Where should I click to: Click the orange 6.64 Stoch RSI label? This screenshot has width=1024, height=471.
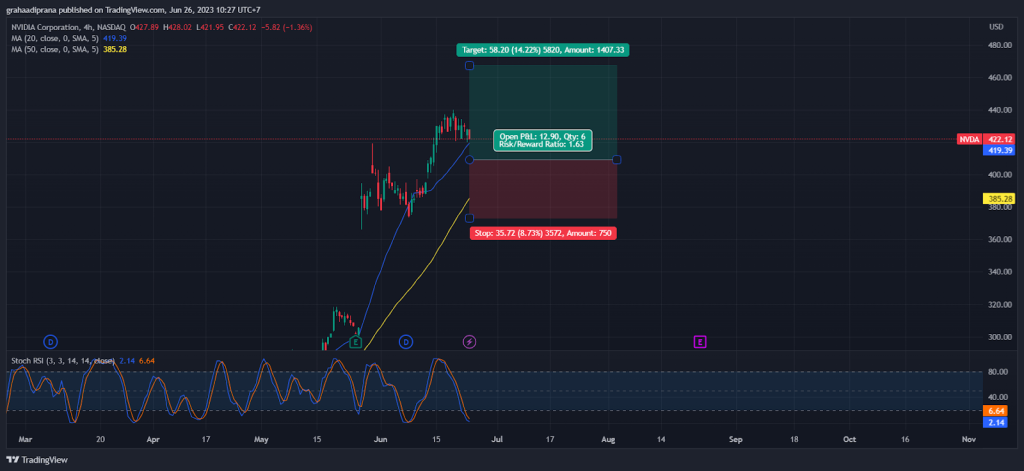click(x=996, y=411)
